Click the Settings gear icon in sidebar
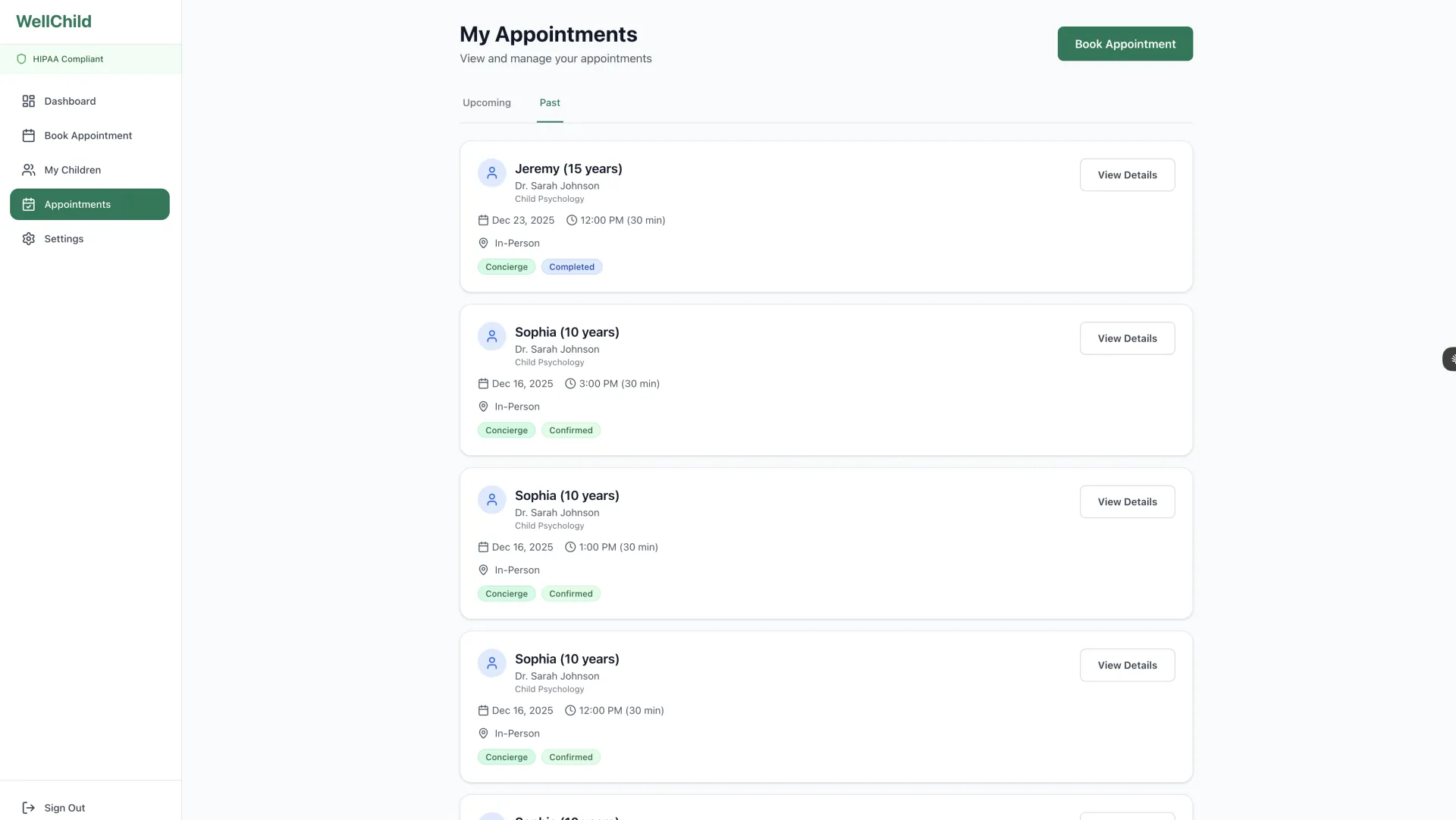1456x820 pixels. click(x=29, y=239)
